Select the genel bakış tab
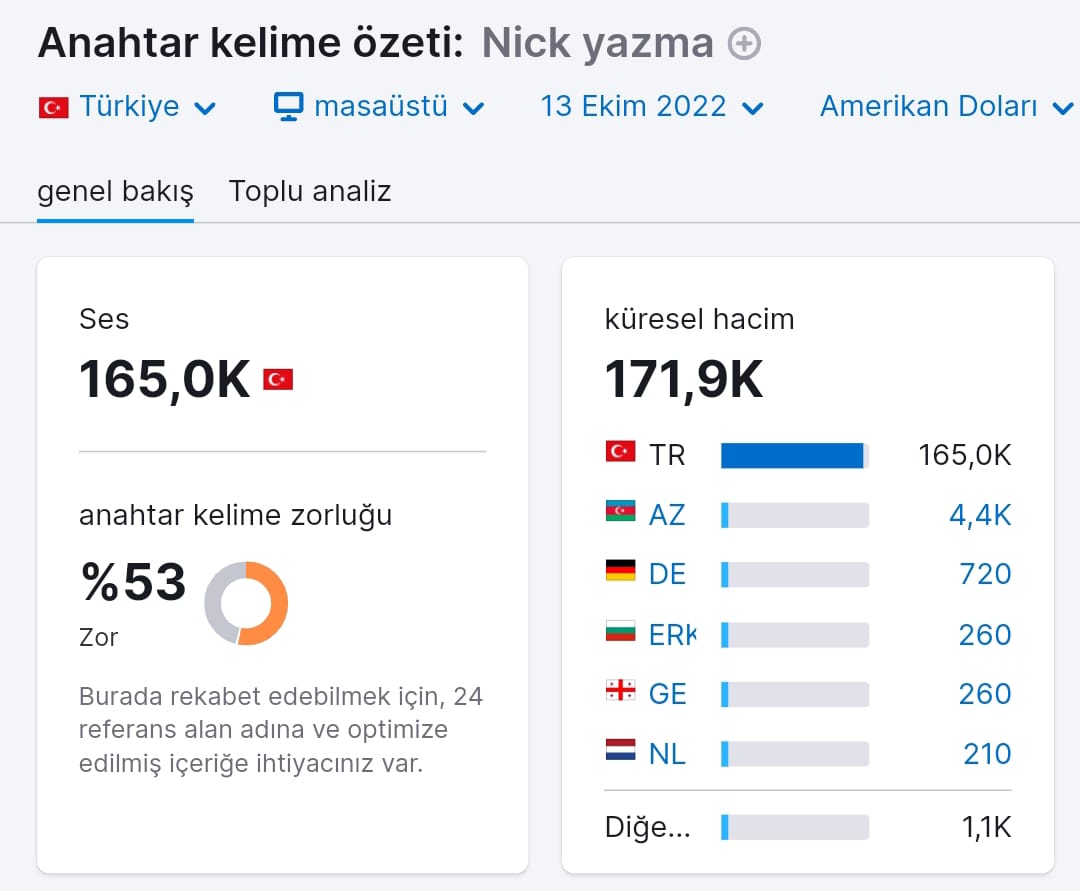The width and height of the screenshot is (1080, 891). [x=115, y=191]
